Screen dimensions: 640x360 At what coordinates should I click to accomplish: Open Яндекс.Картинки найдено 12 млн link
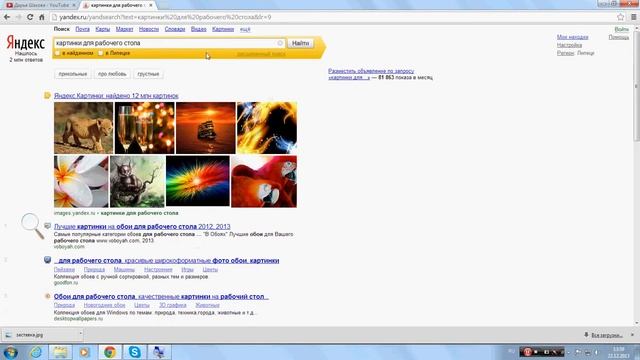pyautogui.click(x=116, y=96)
